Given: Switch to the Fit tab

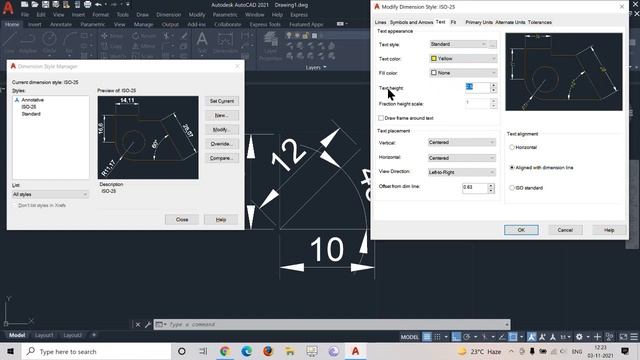Looking at the screenshot, I should 453,22.
